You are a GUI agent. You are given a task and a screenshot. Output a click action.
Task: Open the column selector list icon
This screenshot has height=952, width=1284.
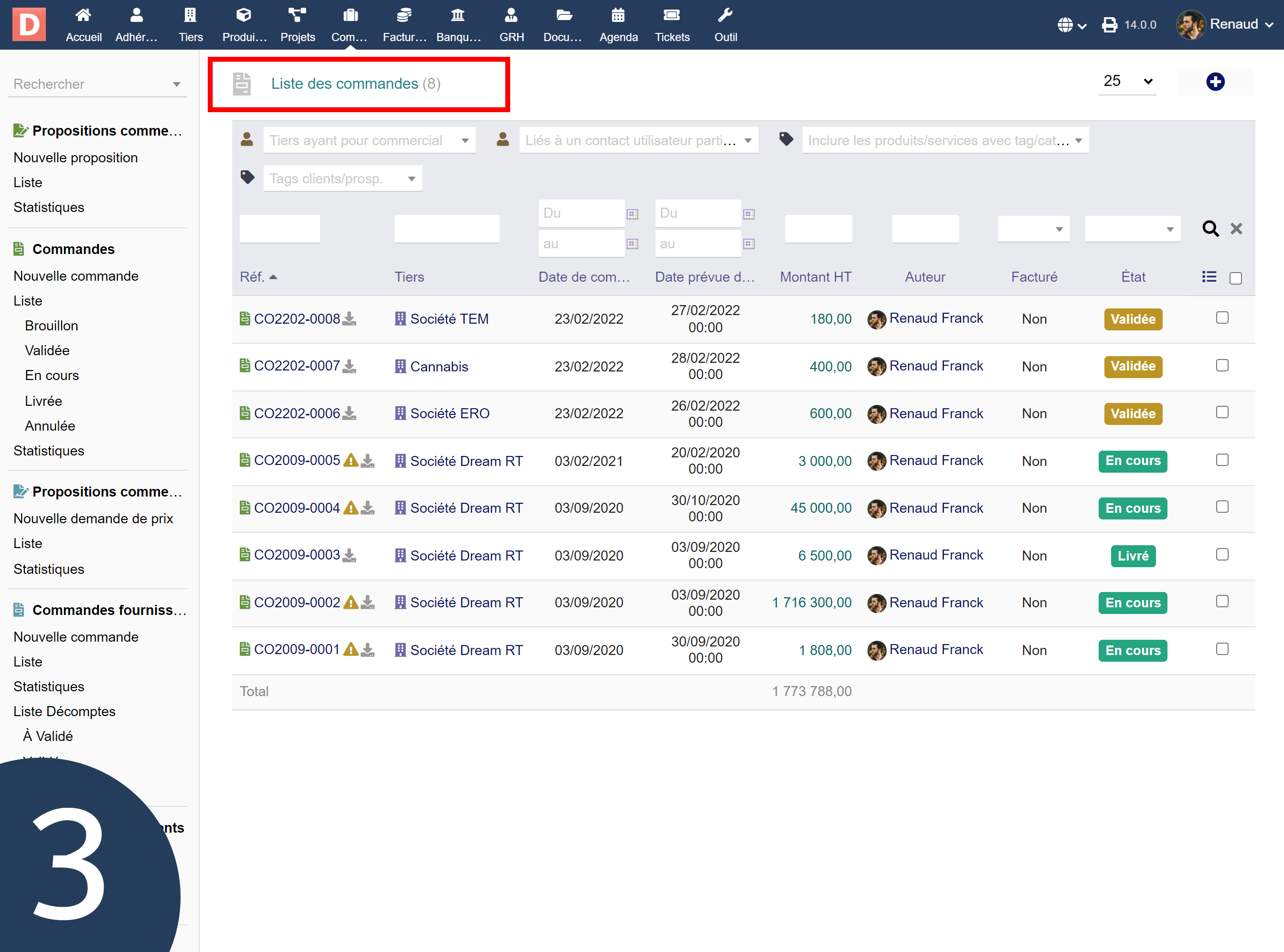point(1209,277)
